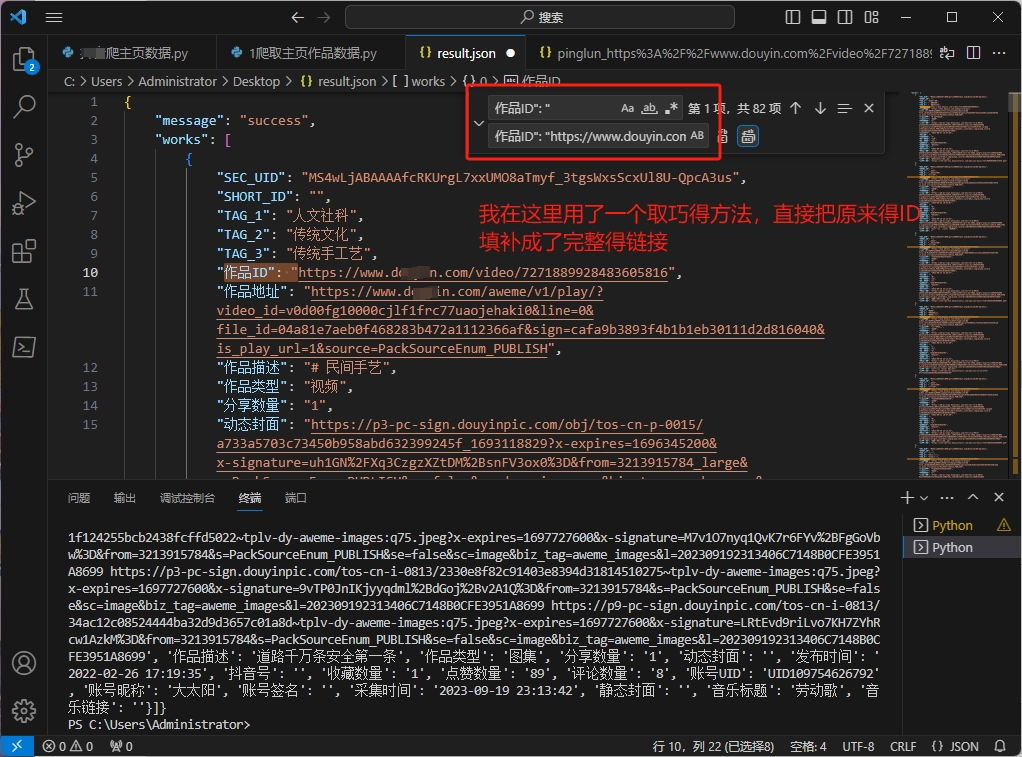The width and height of the screenshot is (1022, 757).
Task: Switch to the 输出 panel tab
Action: (x=125, y=498)
